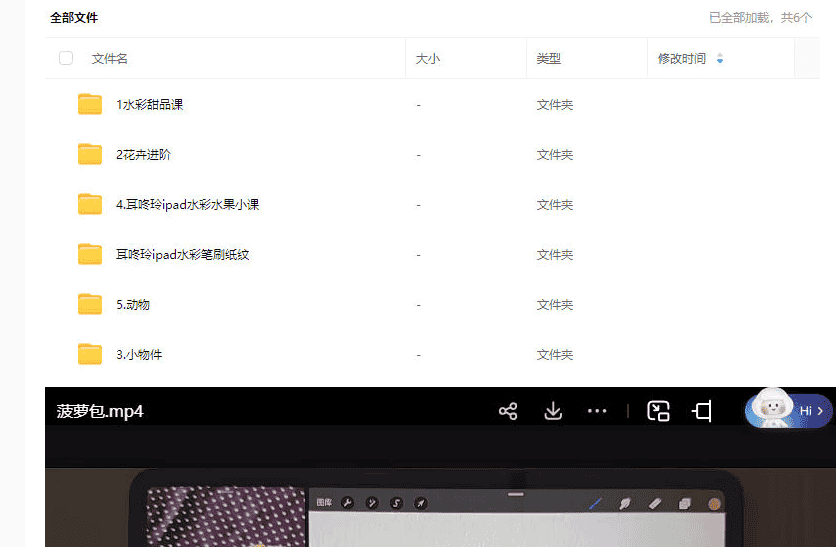Viewport: 836px width, 547px height.
Task: Tick the select-all checkbox beside 文件名
Action: tap(66, 58)
